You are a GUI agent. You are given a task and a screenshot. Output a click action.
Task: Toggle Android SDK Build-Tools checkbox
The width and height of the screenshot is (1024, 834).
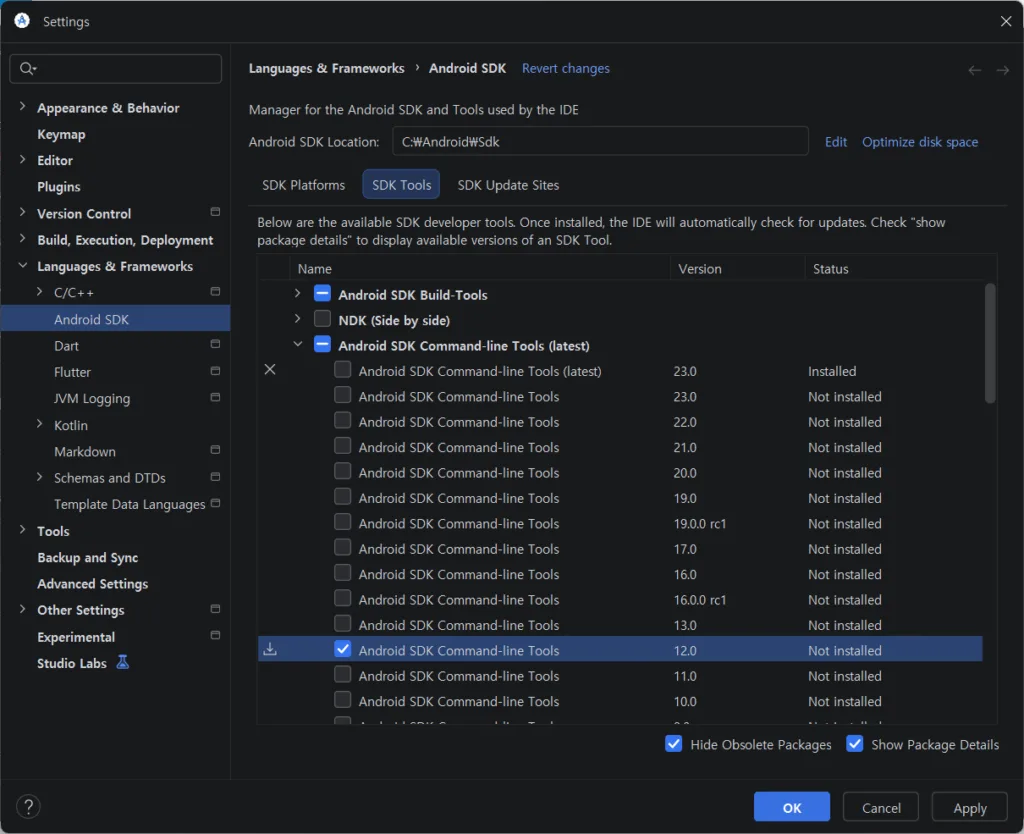pos(322,293)
